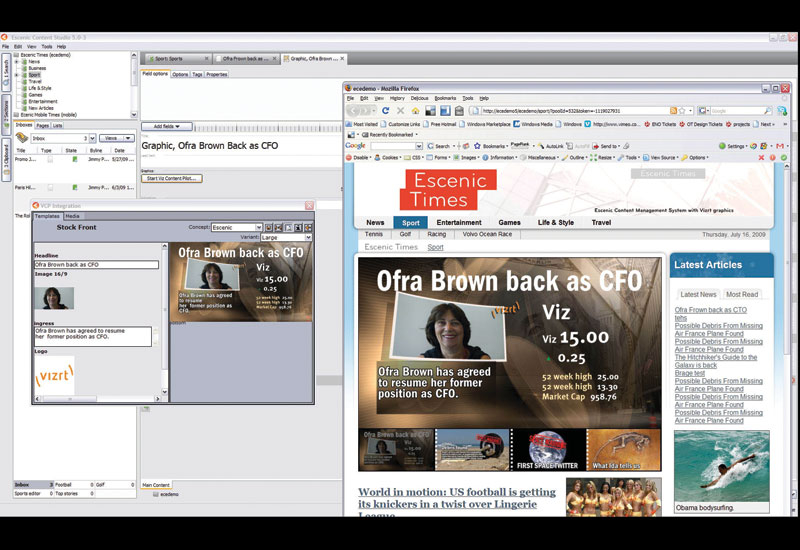
Task: Click The Hitchhiker's Guide to the Galaxy link
Action: pyautogui.click(x=716, y=361)
